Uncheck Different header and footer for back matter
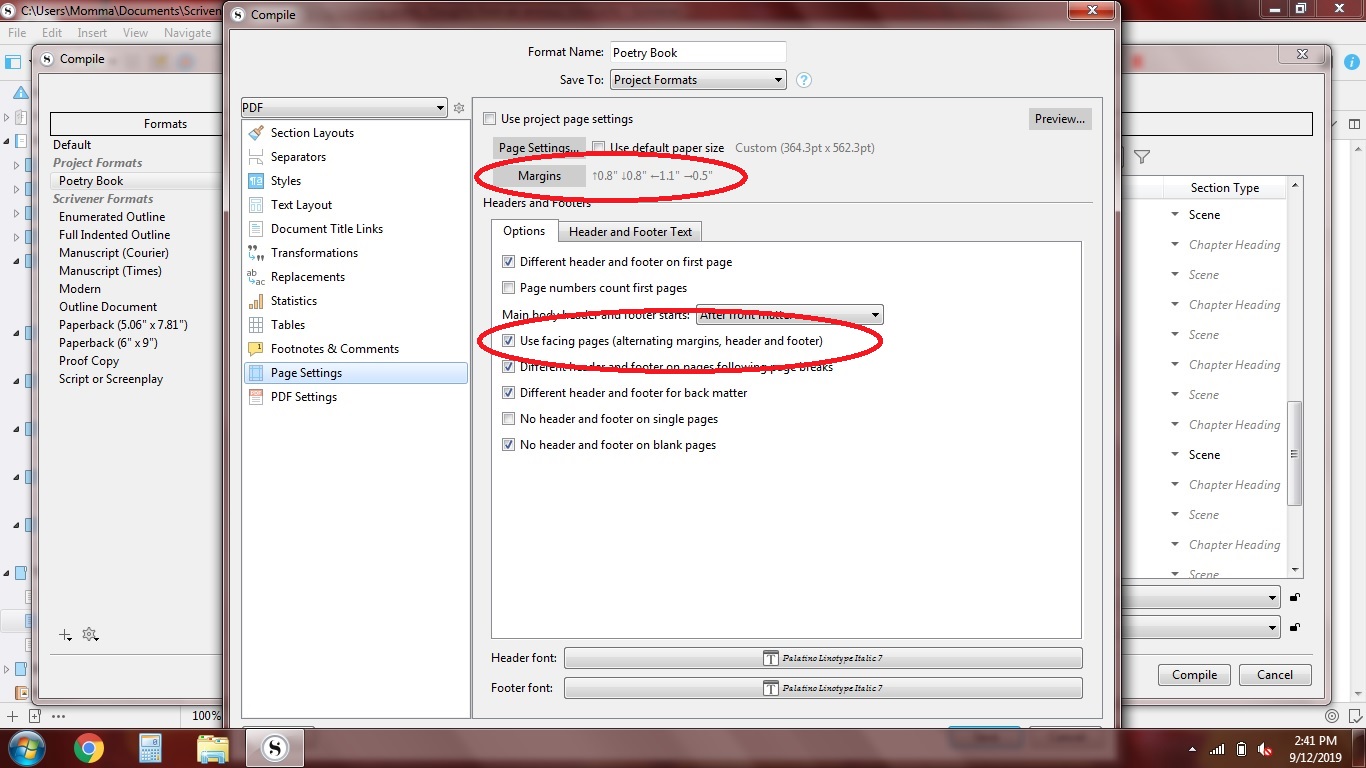Viewport: 1366px width, 768px height. pyautogui.click(x=509, y=393)
